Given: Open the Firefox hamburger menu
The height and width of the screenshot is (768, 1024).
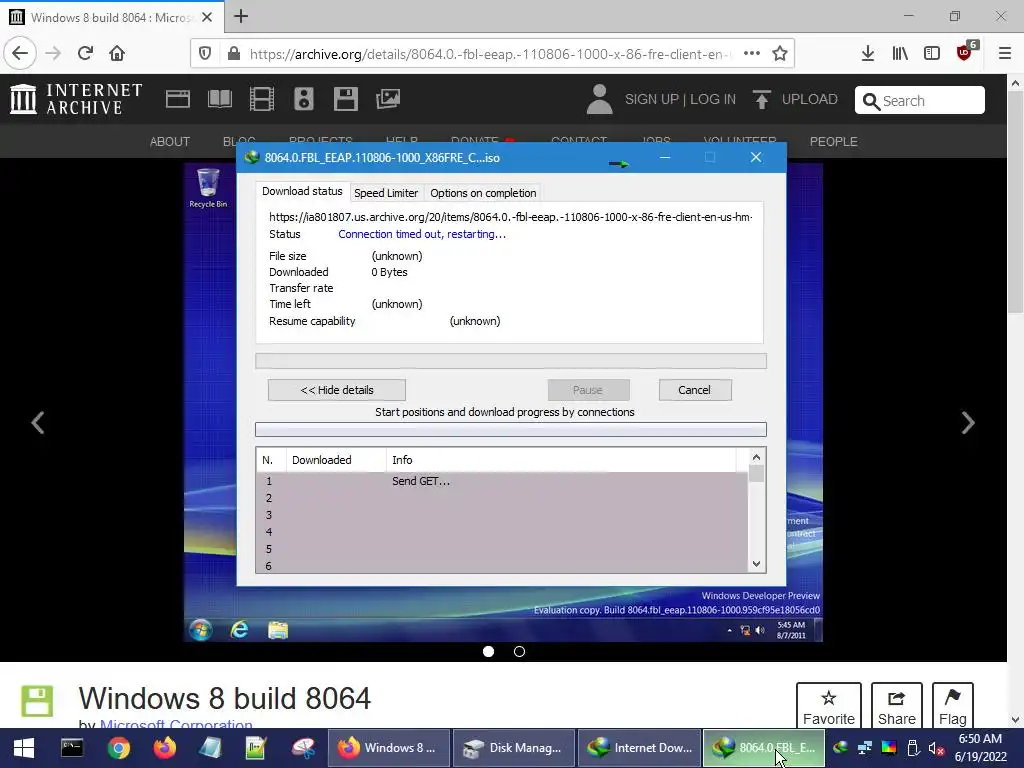Looking at the screenshot, I should tap(1005, 54).
